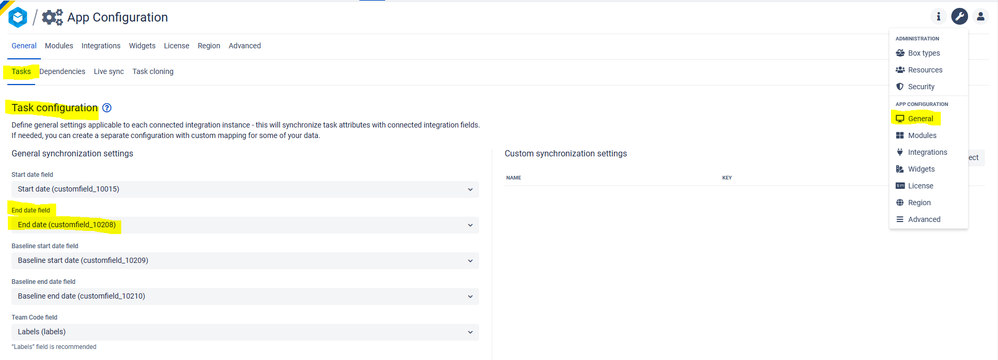Expand the Team Code field dropdown
This screenshot has width=998, height=360.
tap(245, 332)
